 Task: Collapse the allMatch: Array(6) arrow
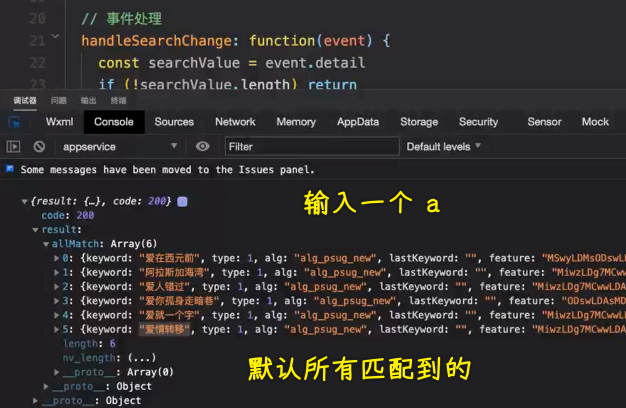[x=46, y=244]
